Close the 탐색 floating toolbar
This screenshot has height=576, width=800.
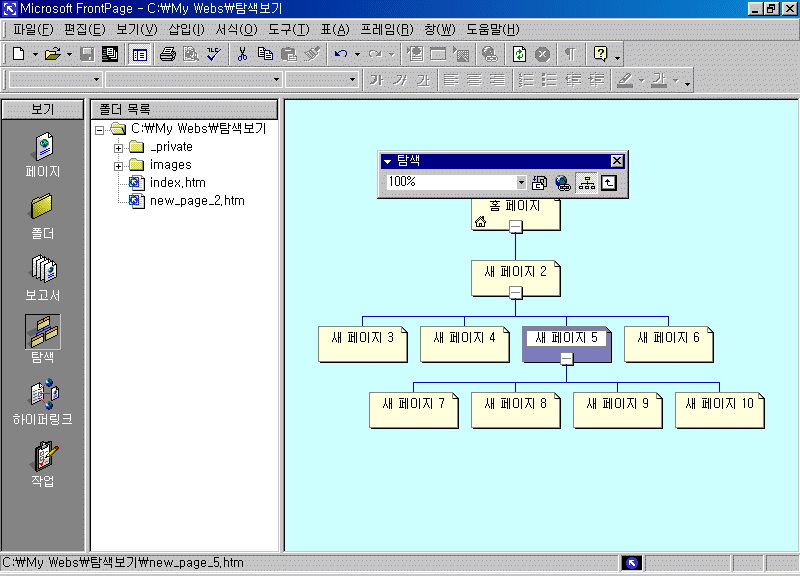click(x=617, y=161)
